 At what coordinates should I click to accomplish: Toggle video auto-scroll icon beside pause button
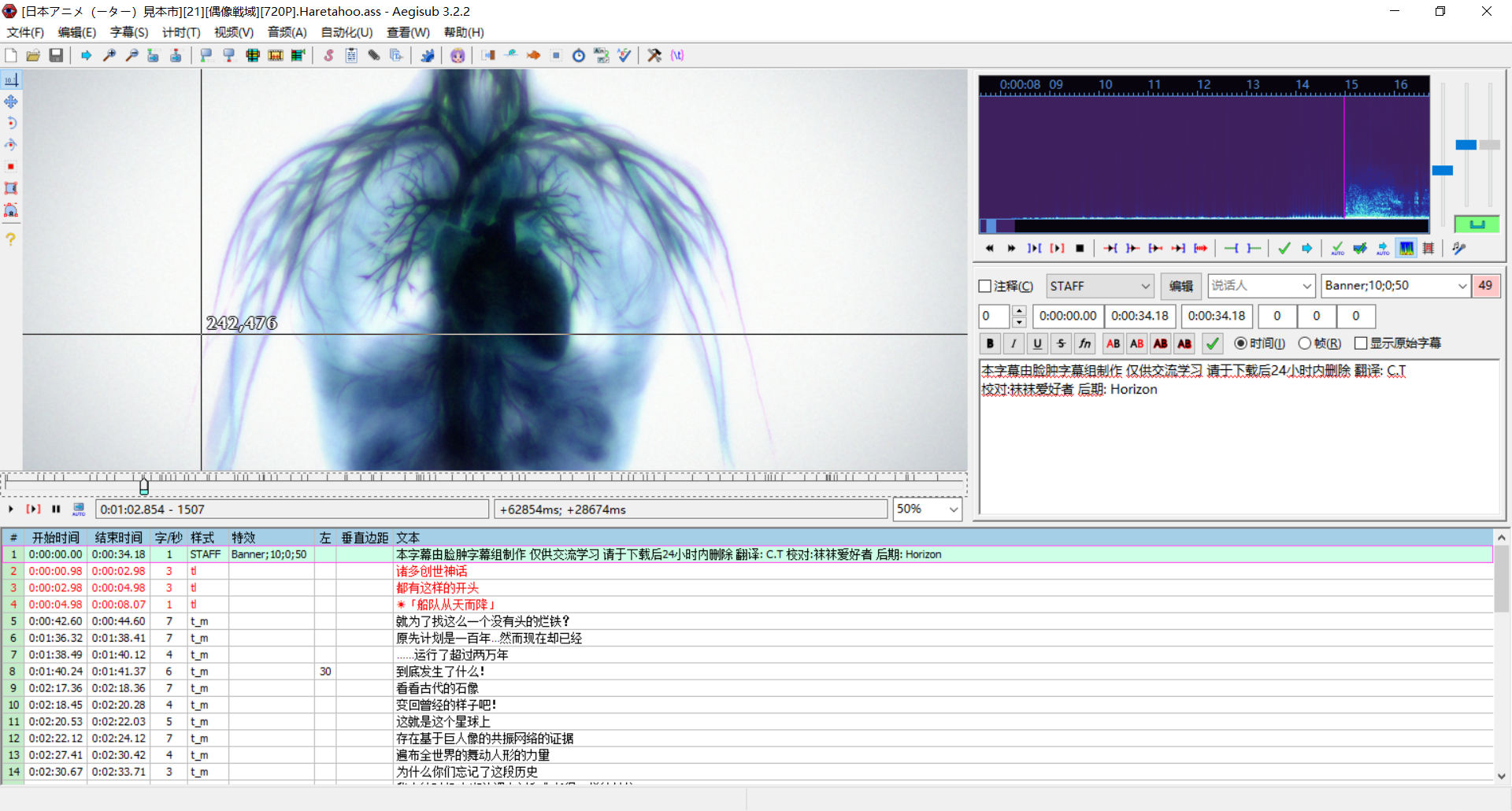(79, 509)
